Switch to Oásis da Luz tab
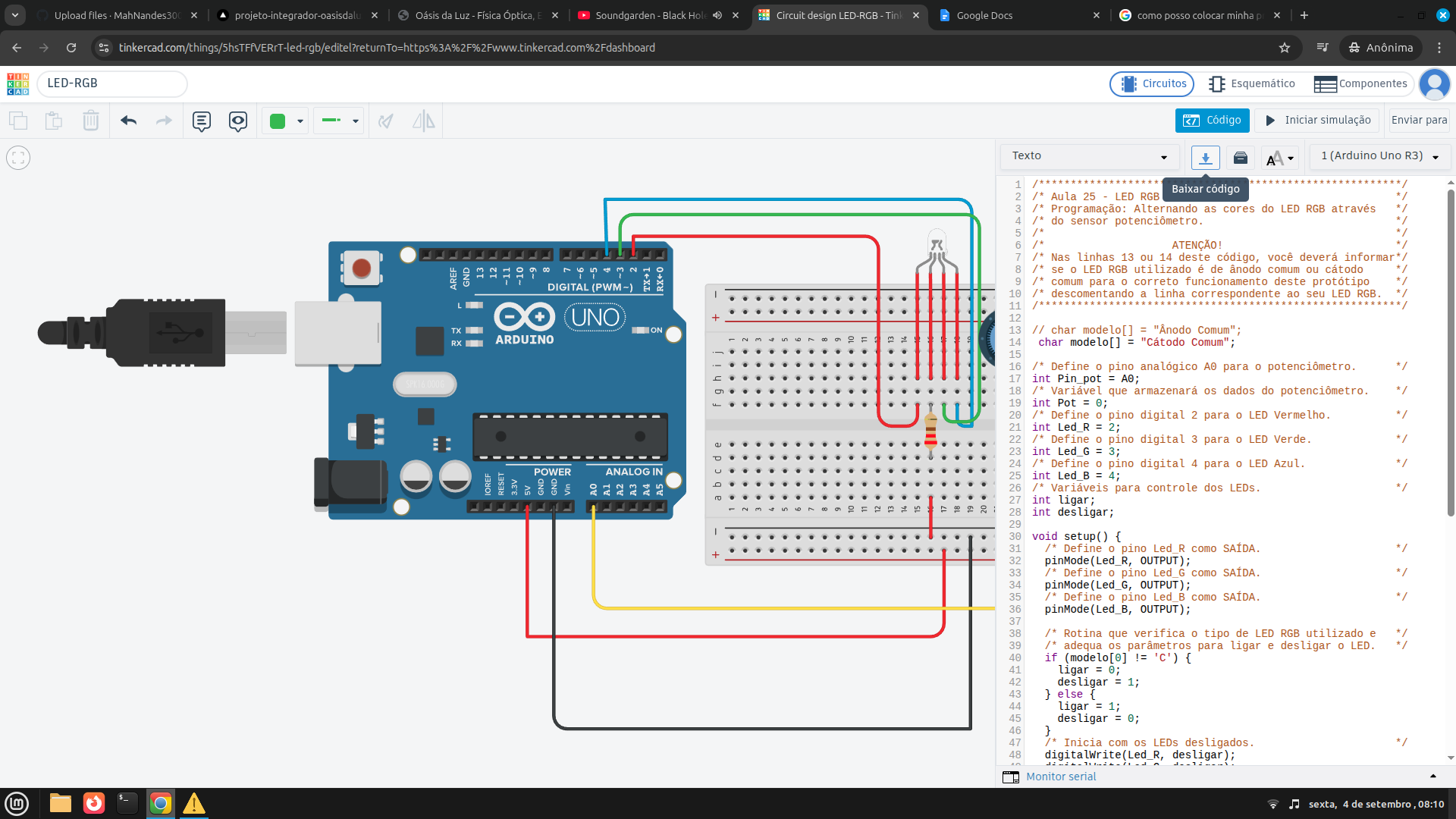Screen dimensions: 1456x819 [479, 15]
